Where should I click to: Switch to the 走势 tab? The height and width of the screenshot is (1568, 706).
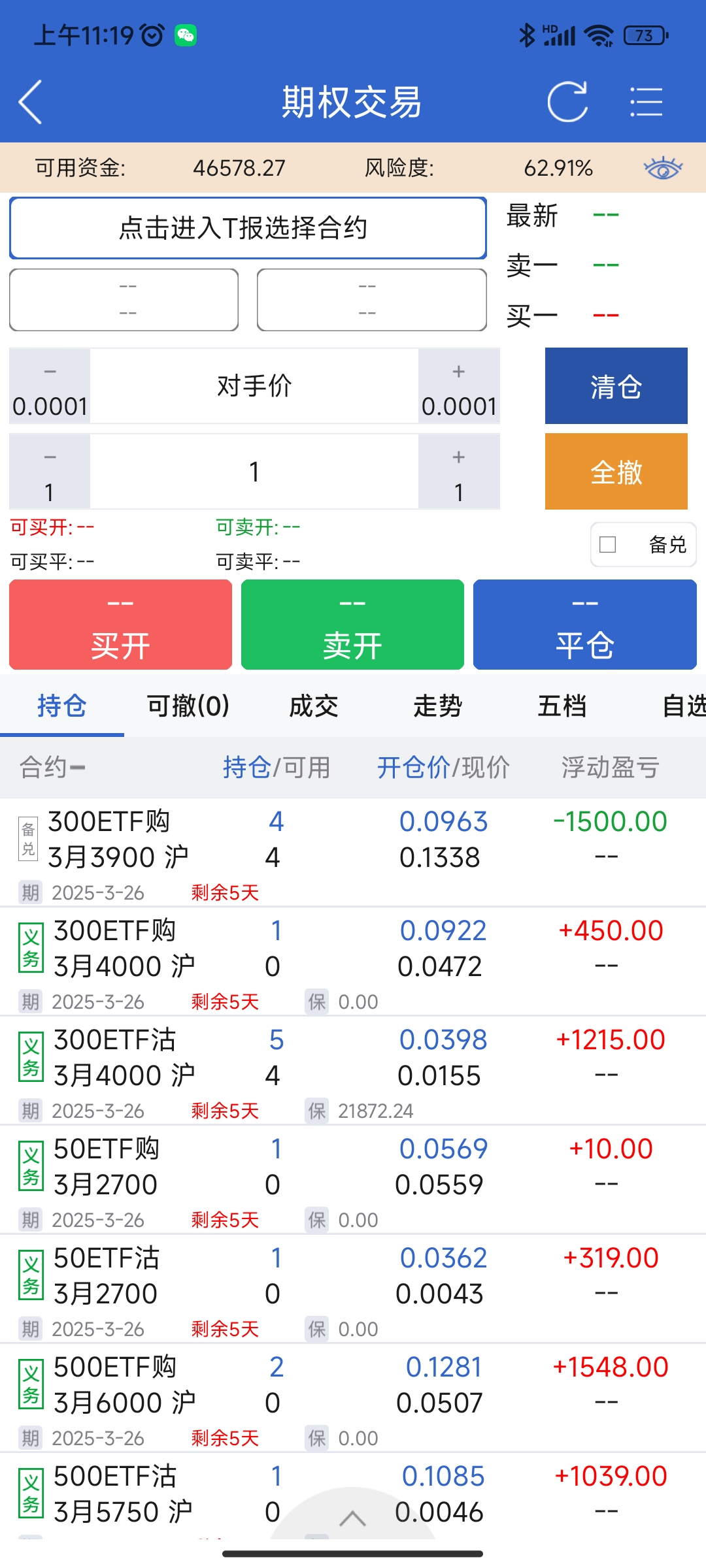[438, 706]
